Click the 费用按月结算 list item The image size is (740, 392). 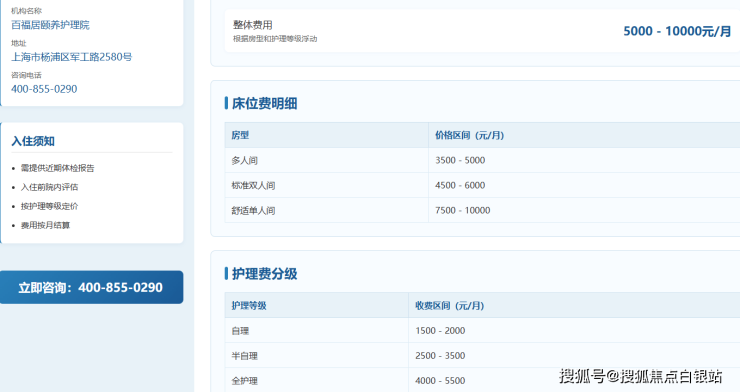45,225
